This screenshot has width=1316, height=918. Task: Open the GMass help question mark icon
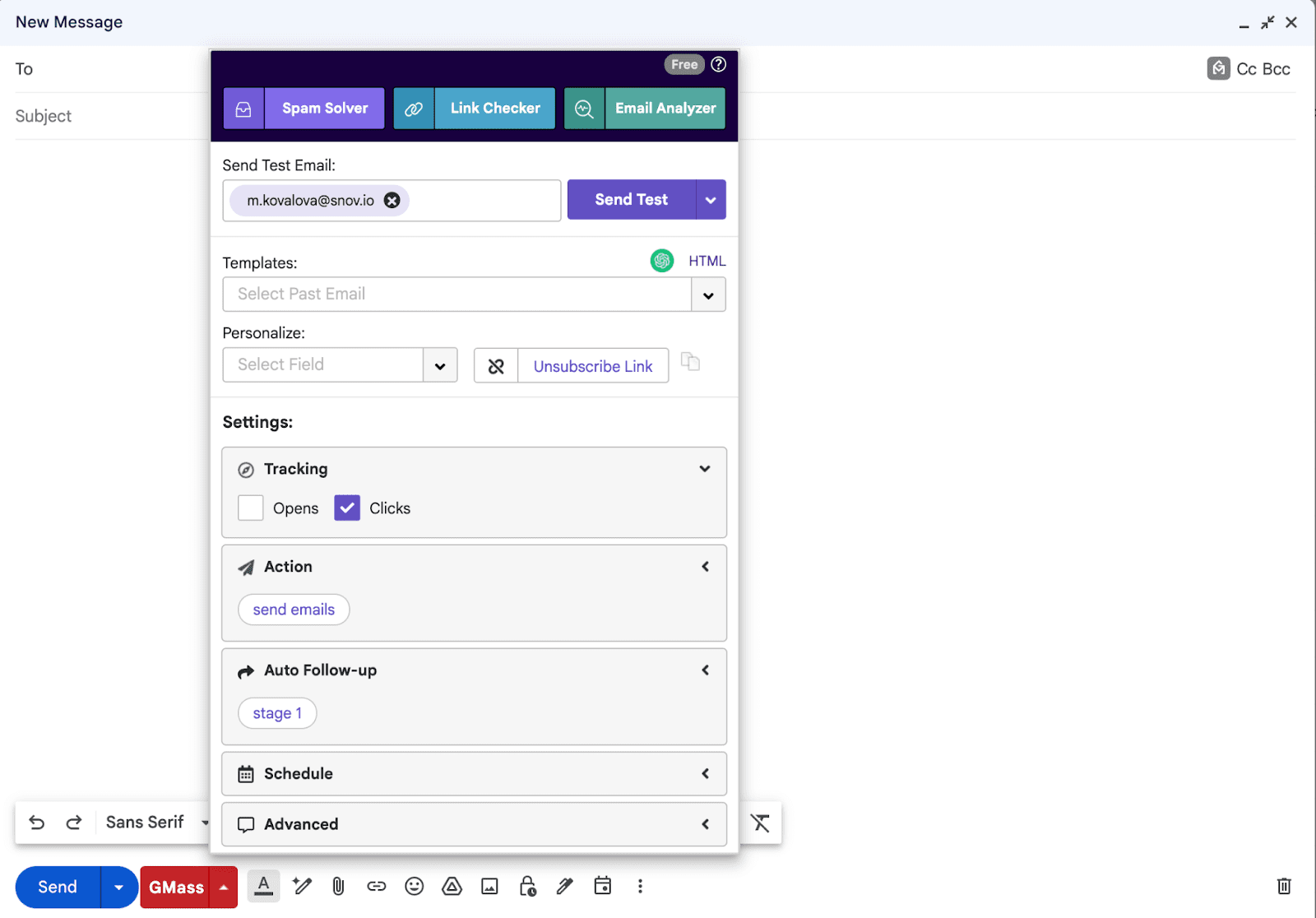718,64
